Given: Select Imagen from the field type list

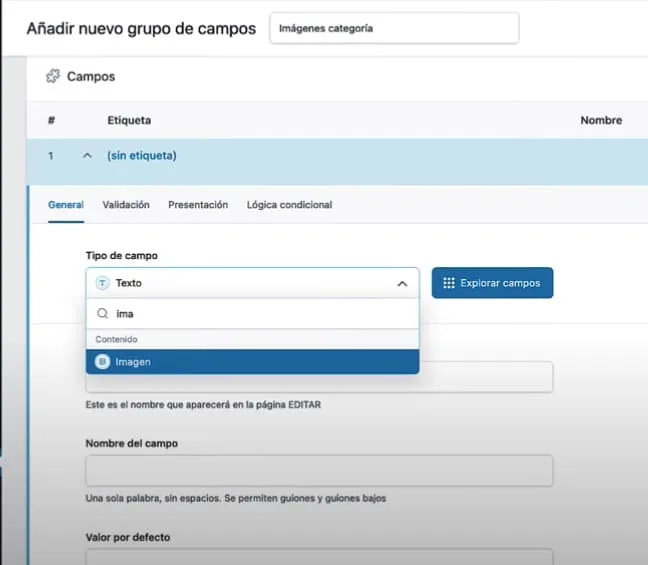Looking at the screenshot, I should 253,362.
